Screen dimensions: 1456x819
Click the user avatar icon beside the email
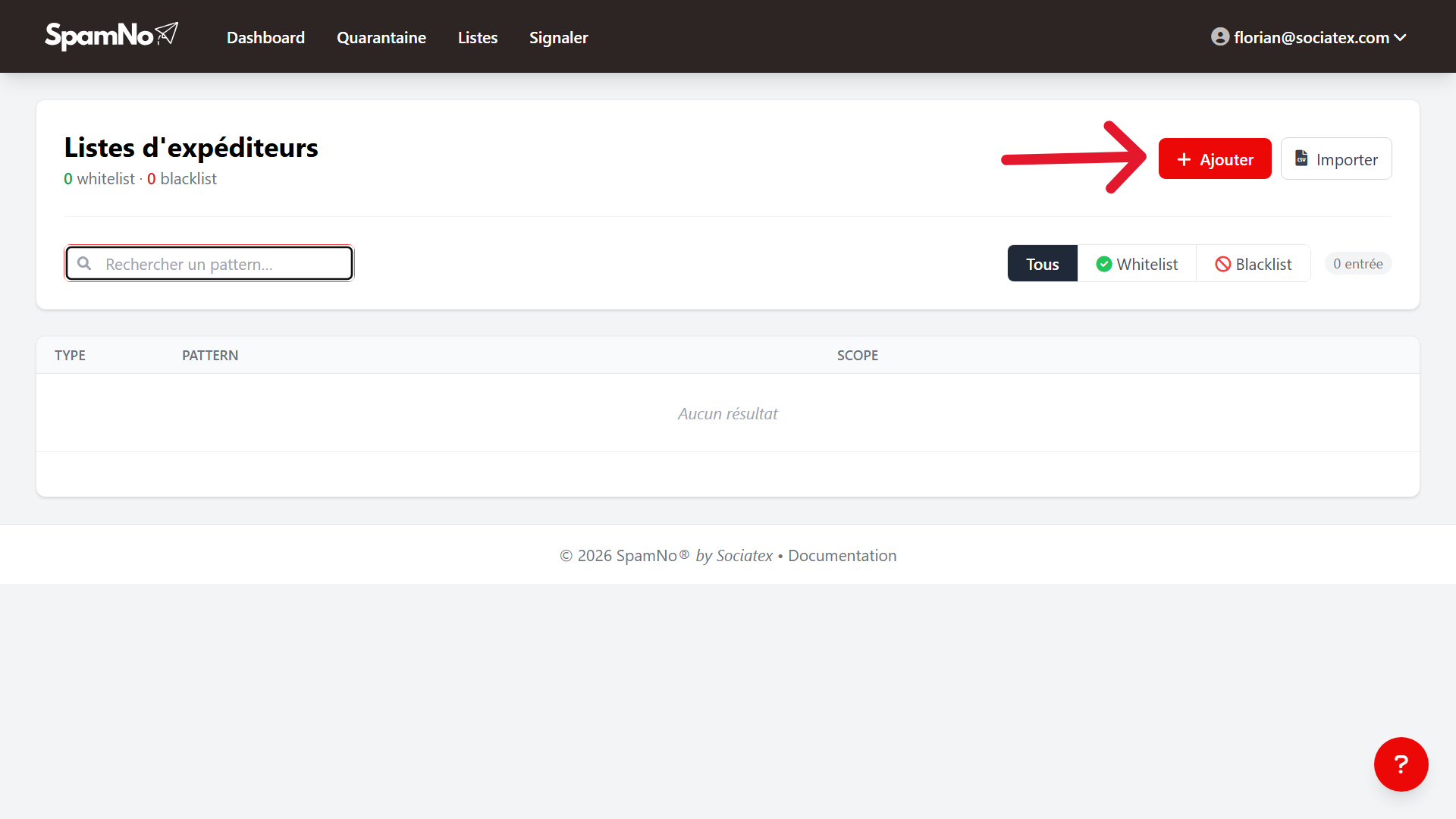[x=1219, y=37]
